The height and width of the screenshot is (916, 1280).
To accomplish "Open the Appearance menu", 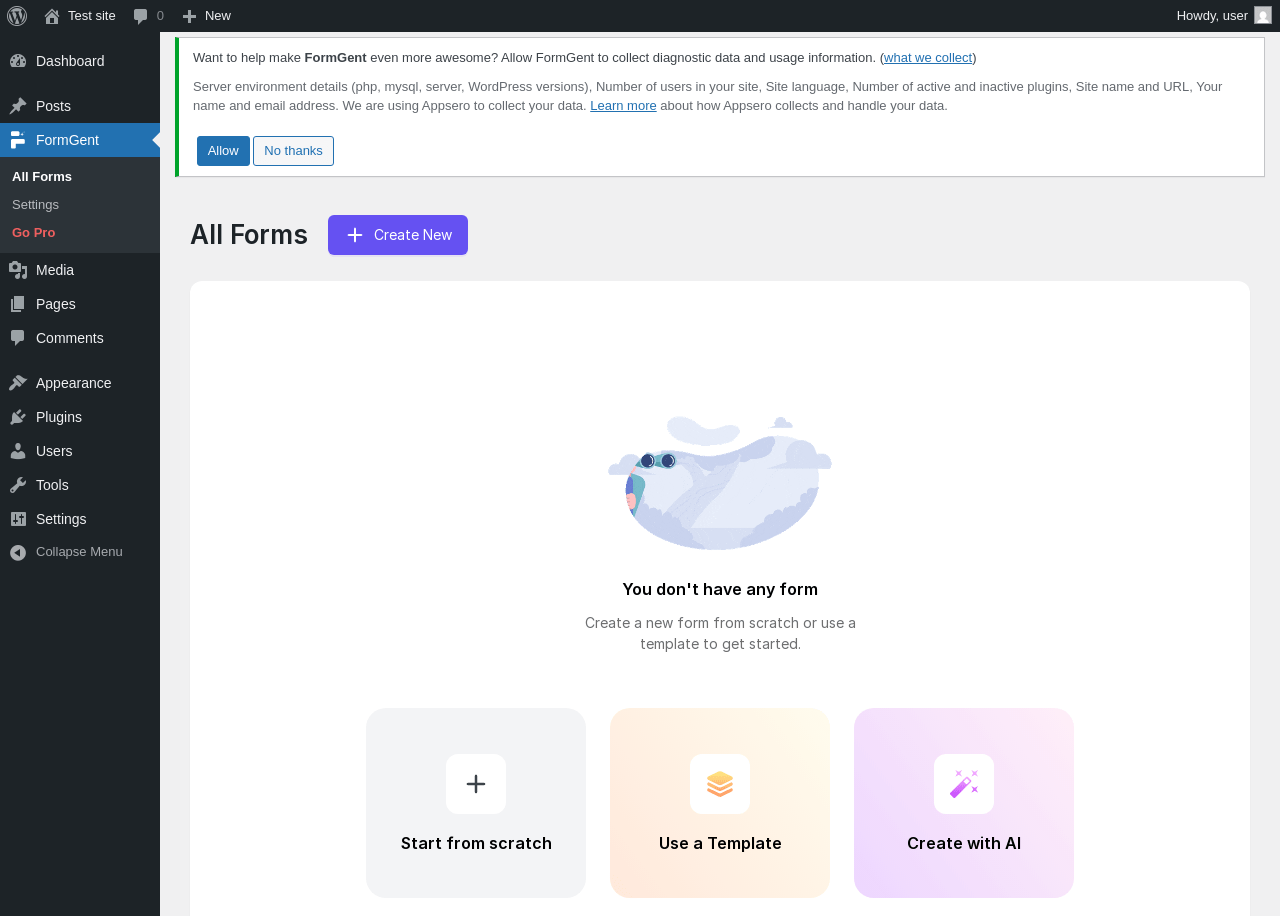I will coord(80,383).
